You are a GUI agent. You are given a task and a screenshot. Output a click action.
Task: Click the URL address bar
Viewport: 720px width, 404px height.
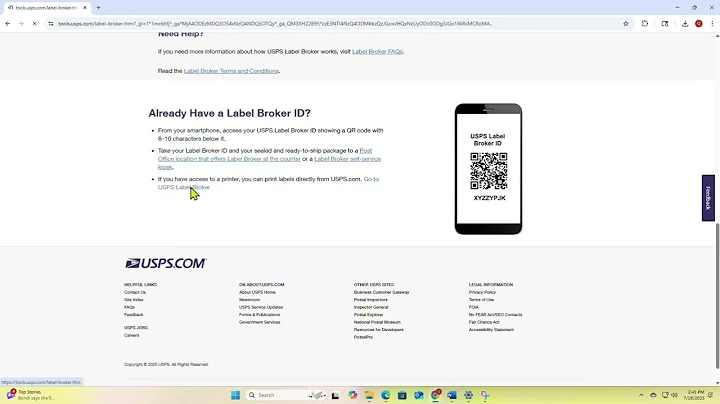pos(338,23)
